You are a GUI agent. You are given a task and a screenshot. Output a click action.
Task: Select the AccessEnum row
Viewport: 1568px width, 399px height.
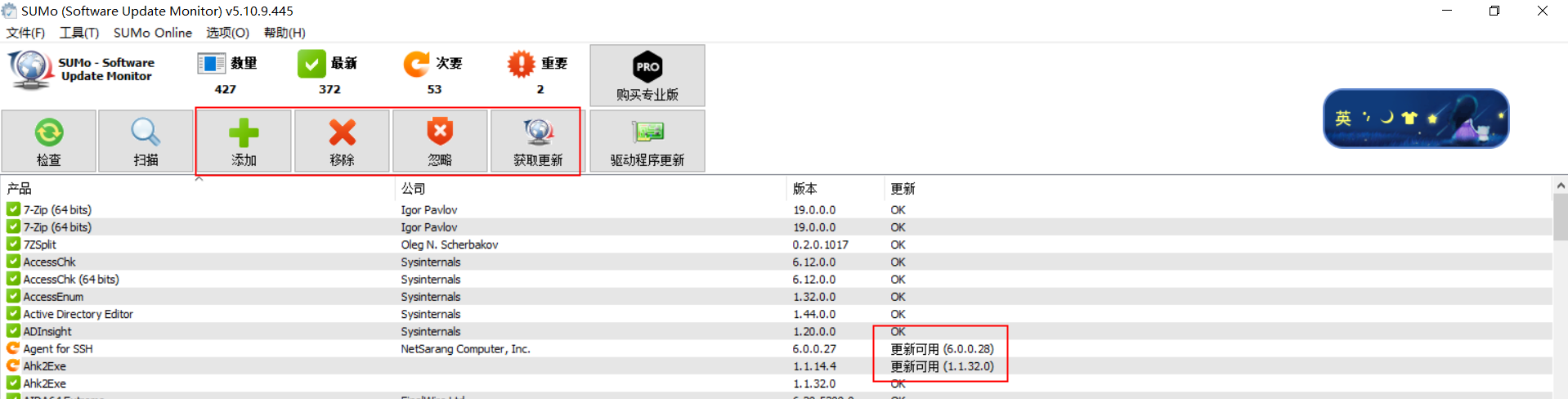[x=777, y=297]
